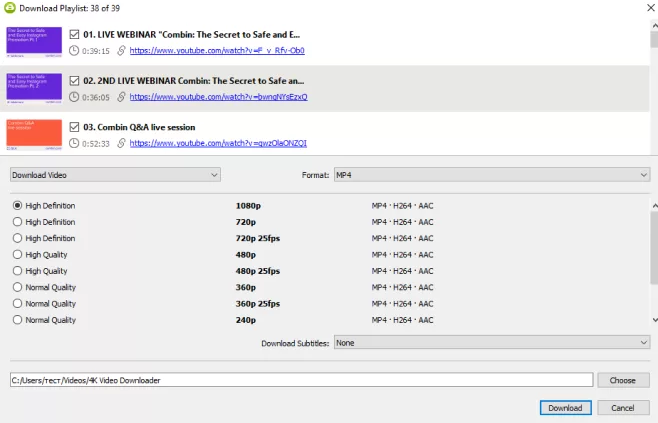
Task: Click the 240p resolution label
Action: click(245, 320)
